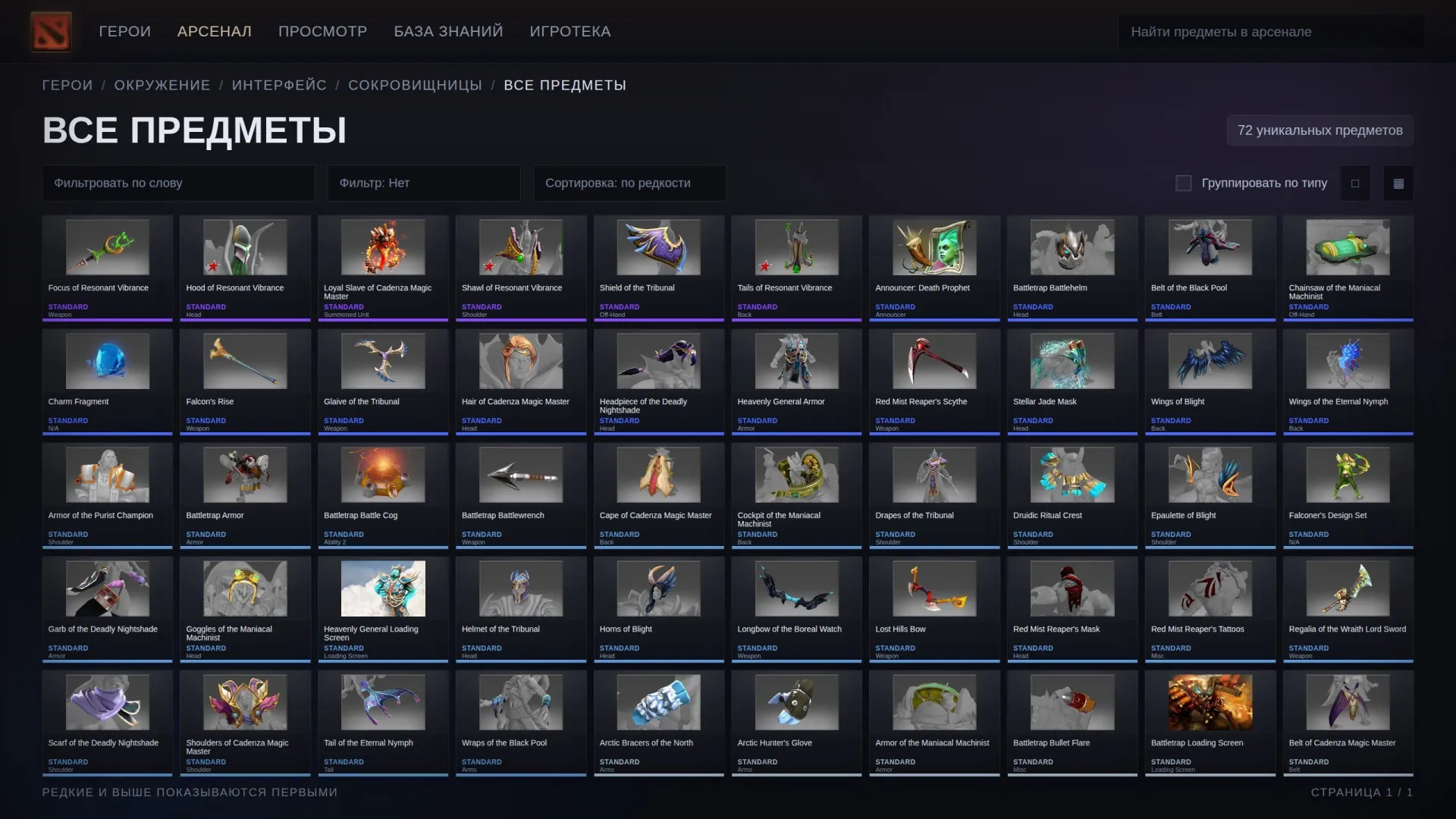1456x819 pixels.
Task: Go to the ИГРОТЕКА tab
Action: pos(570,31)
